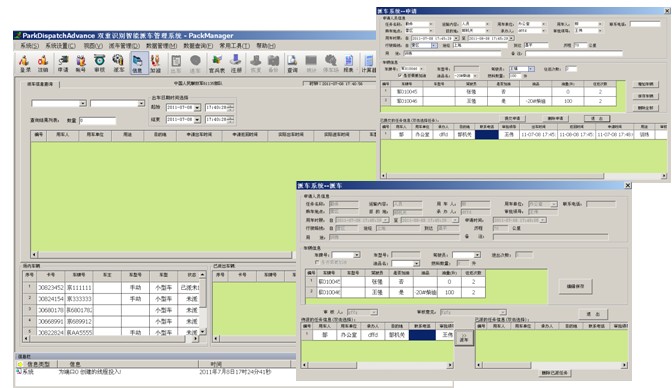The image size is (672, 388).
Task: Select the 派车 dispatch toolbar icon
Action: tap(118, 63)
